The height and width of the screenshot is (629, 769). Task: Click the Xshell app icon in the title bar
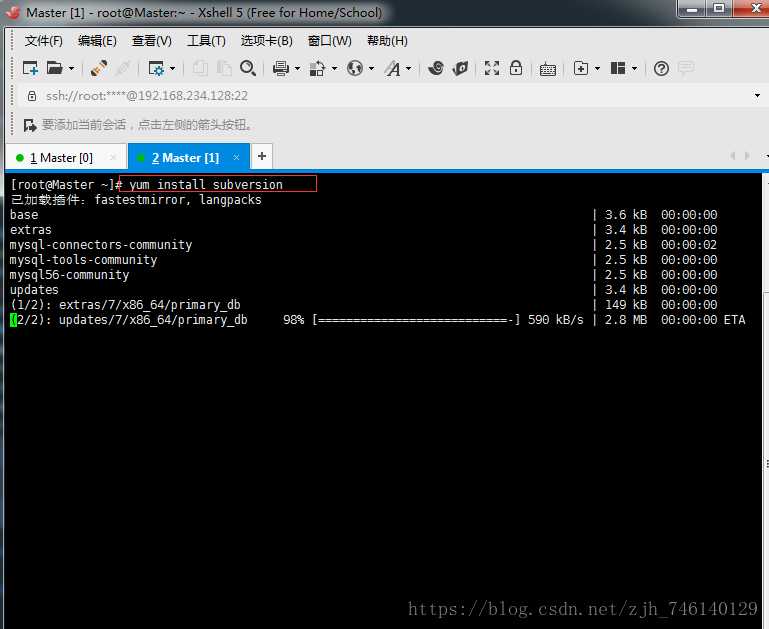(13, 12)
